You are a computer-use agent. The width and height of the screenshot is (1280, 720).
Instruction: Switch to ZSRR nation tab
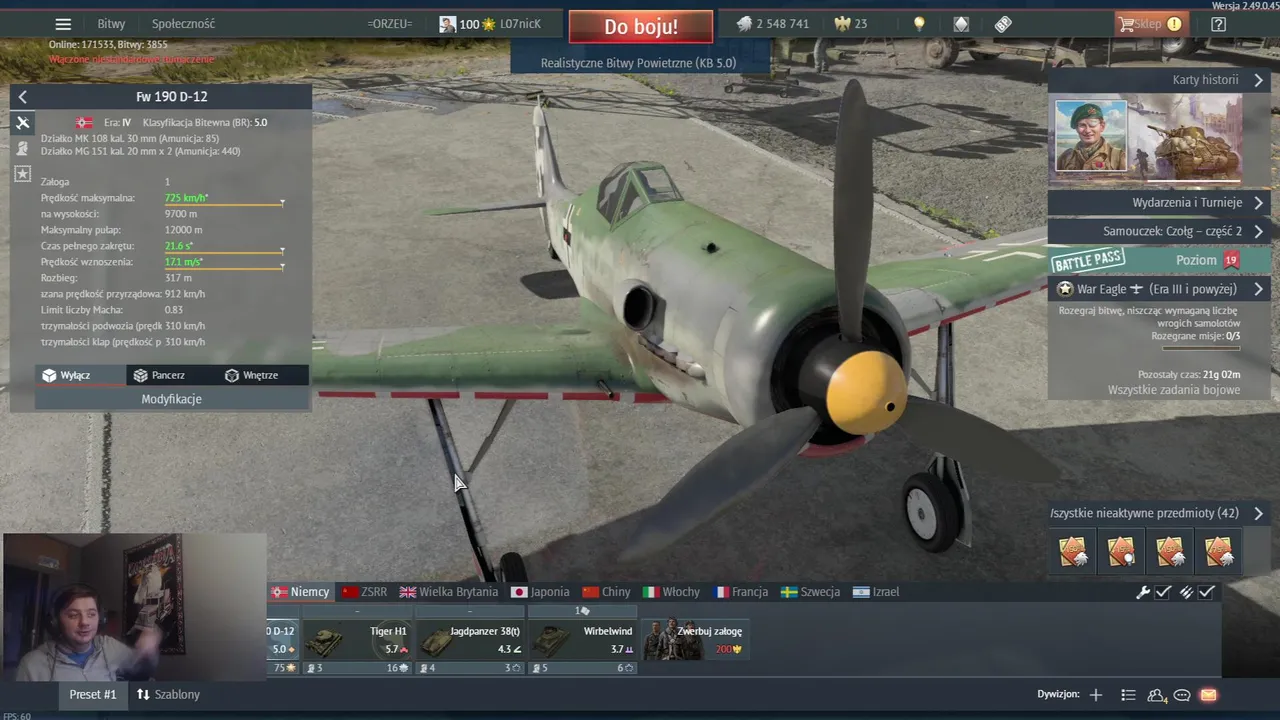365,592
